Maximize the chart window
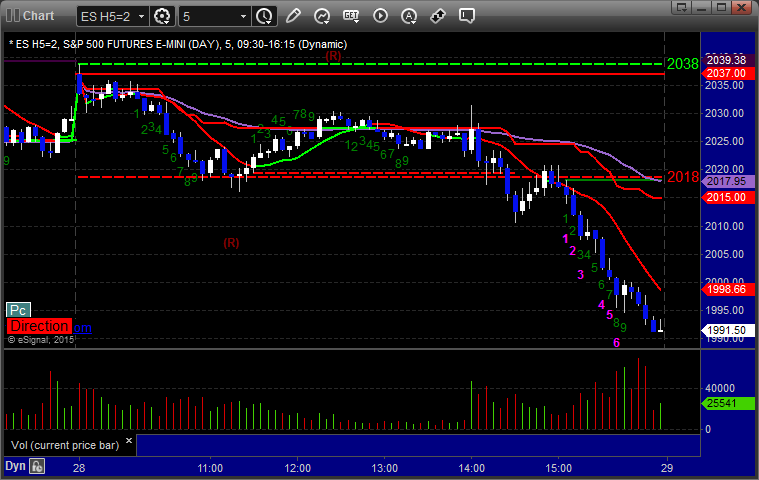 721,7
